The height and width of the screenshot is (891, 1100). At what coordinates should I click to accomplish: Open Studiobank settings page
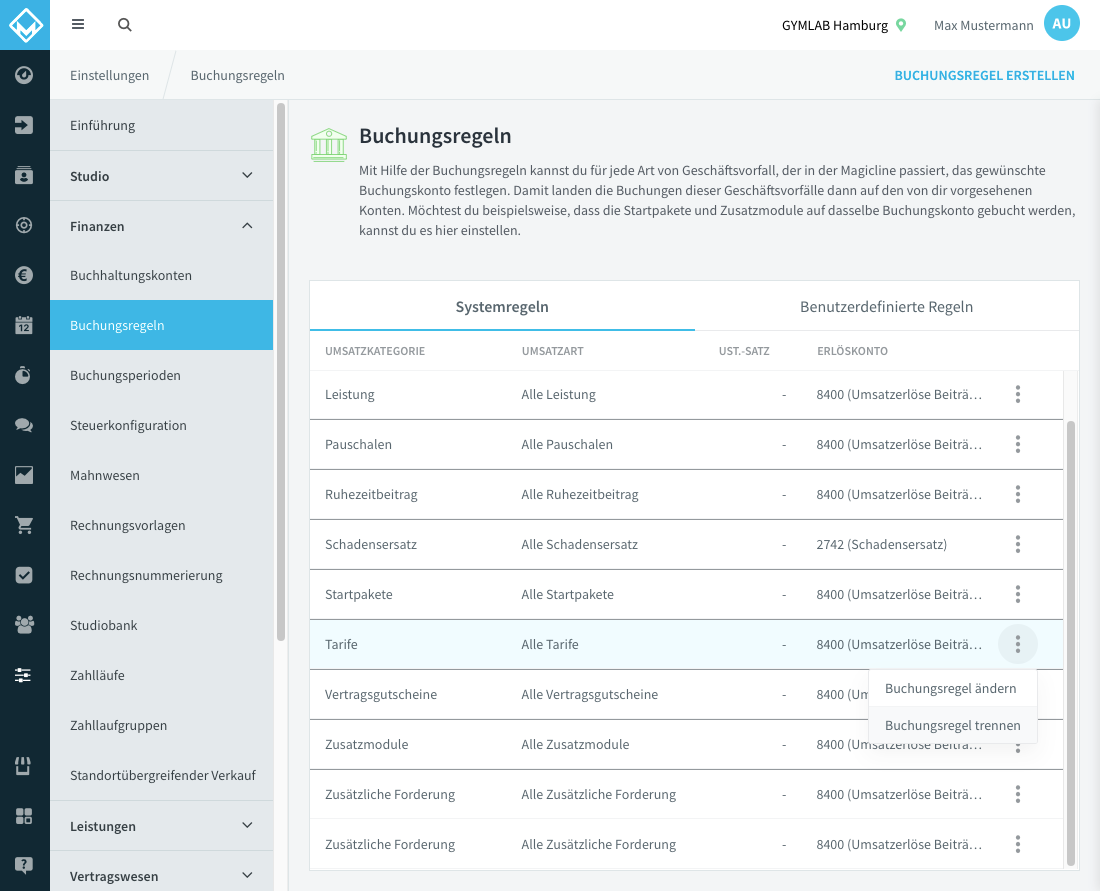161,625
